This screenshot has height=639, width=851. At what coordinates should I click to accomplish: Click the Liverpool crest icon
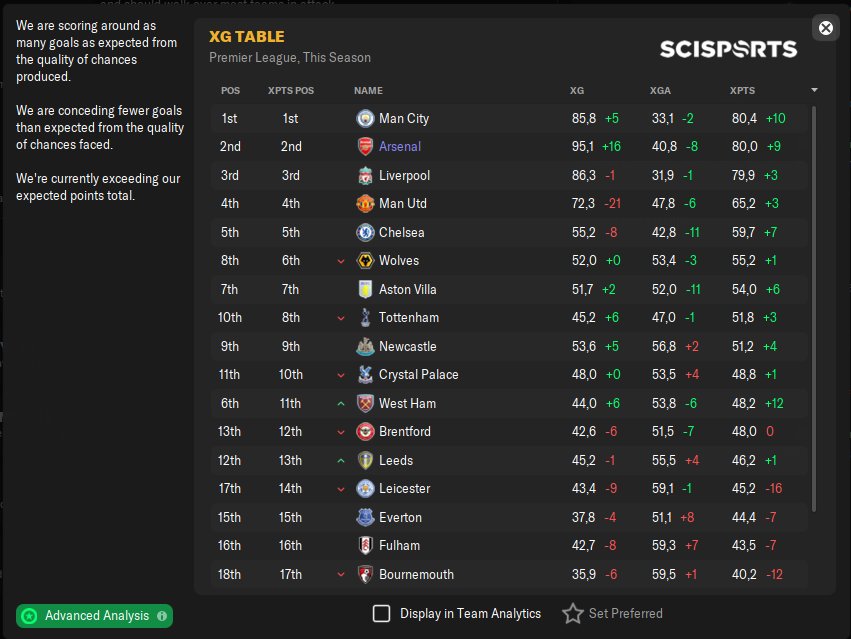(x=365, y=176)
